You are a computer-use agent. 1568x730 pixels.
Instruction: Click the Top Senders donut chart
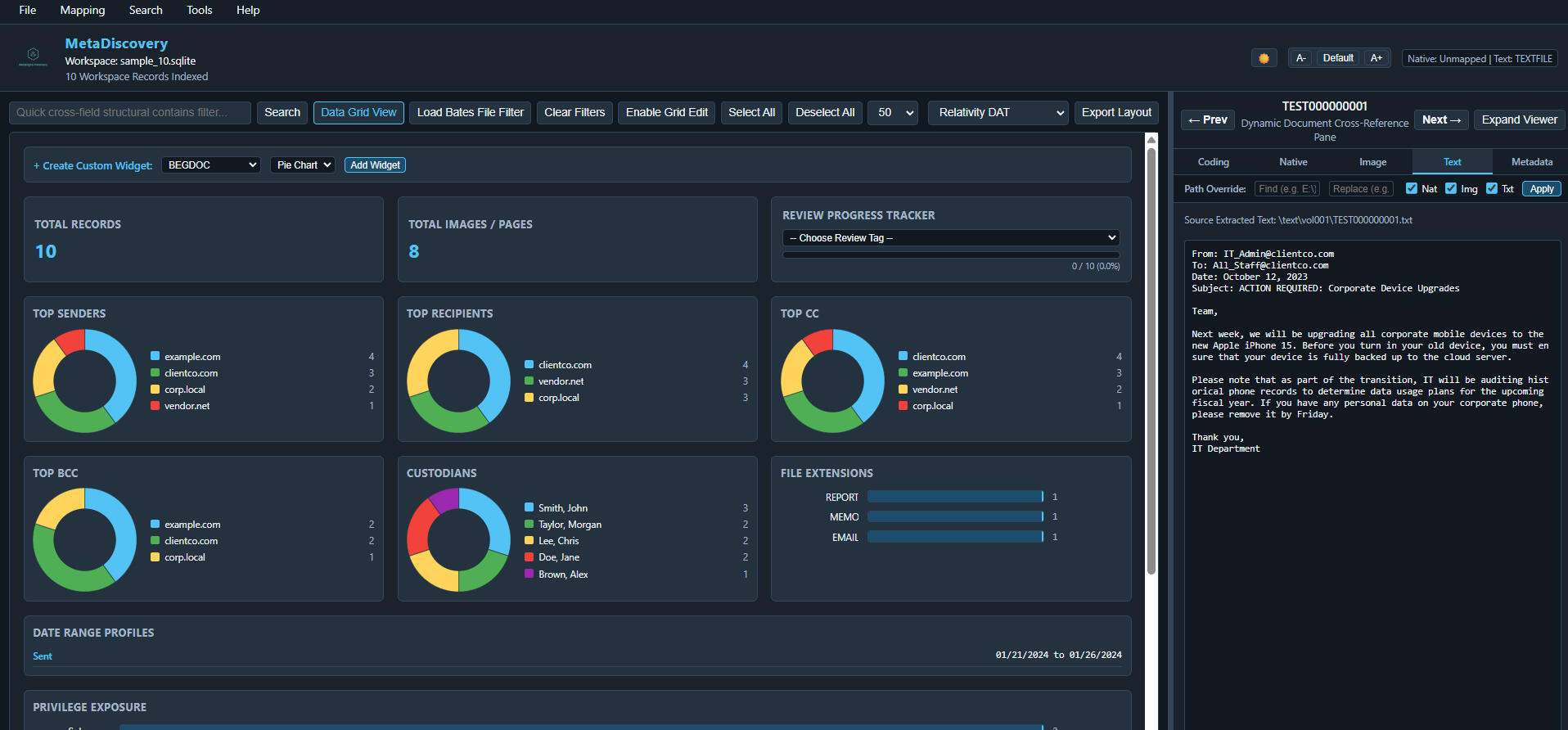(x=85, y=381)
